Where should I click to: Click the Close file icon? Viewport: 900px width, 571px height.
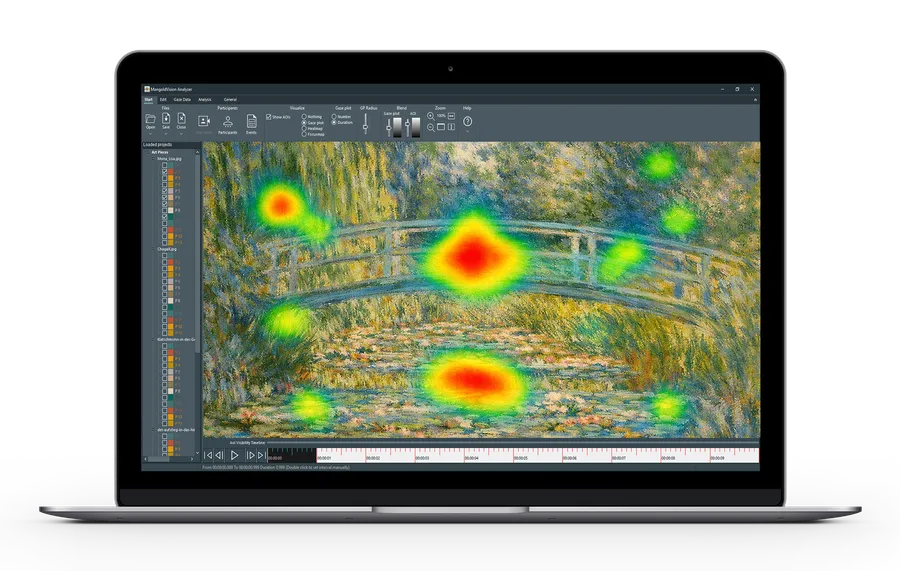(181, 118)
